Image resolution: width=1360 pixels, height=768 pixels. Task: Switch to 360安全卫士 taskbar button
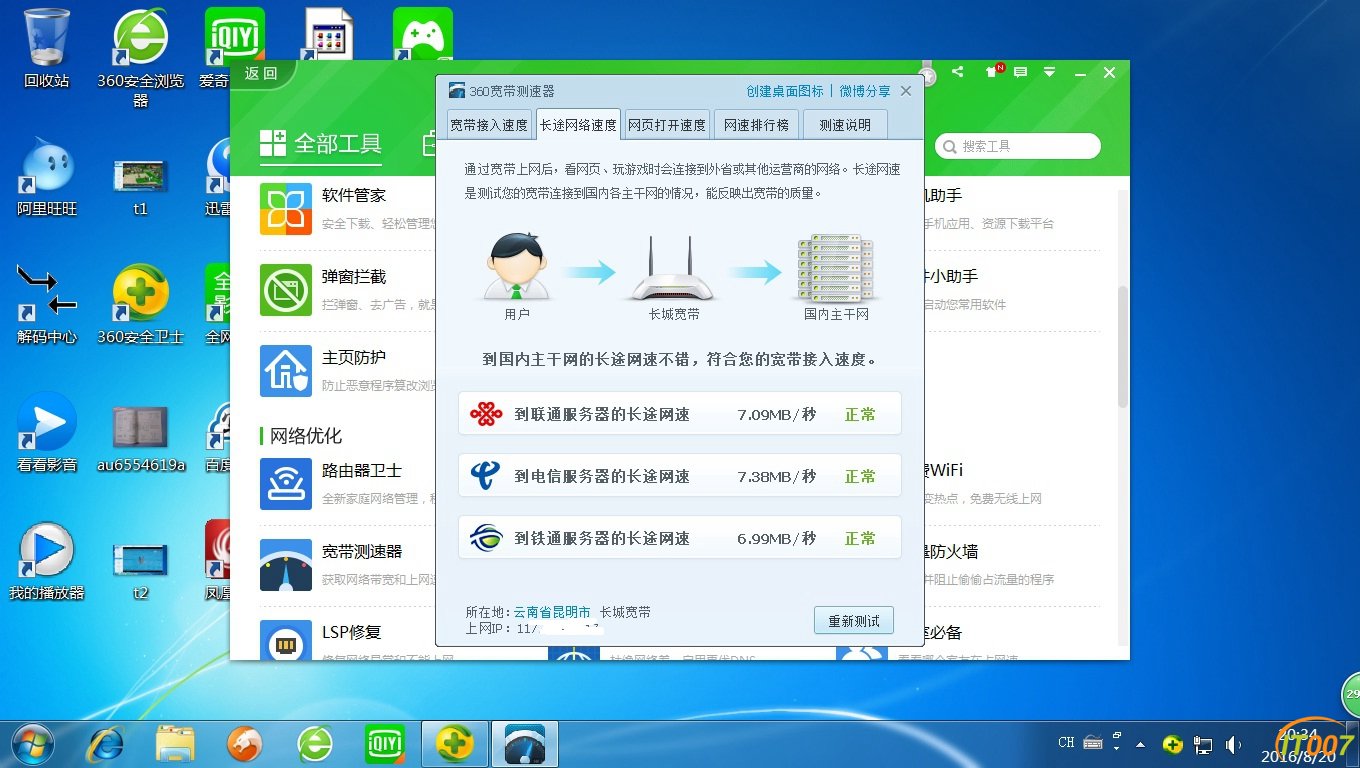[454, 744]
